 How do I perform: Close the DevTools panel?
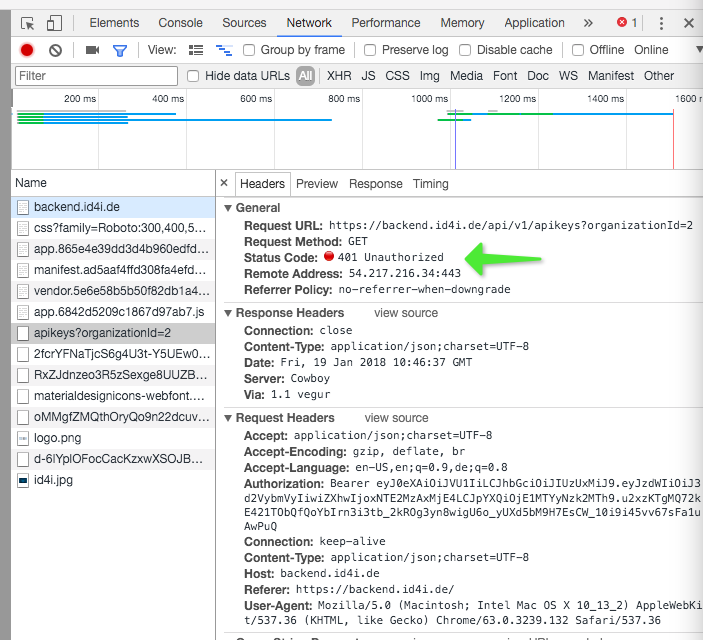point(689,23)
